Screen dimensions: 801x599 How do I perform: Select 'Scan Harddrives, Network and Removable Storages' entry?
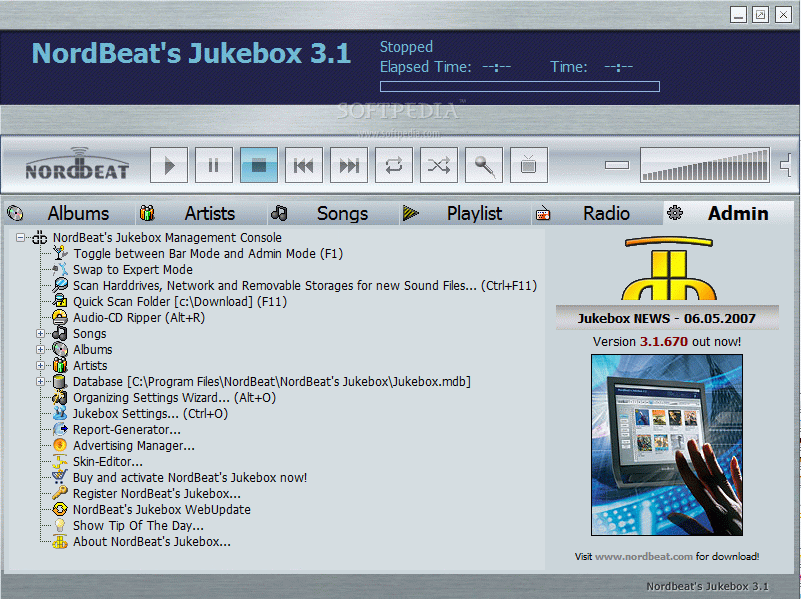click(x=305, y=285)
